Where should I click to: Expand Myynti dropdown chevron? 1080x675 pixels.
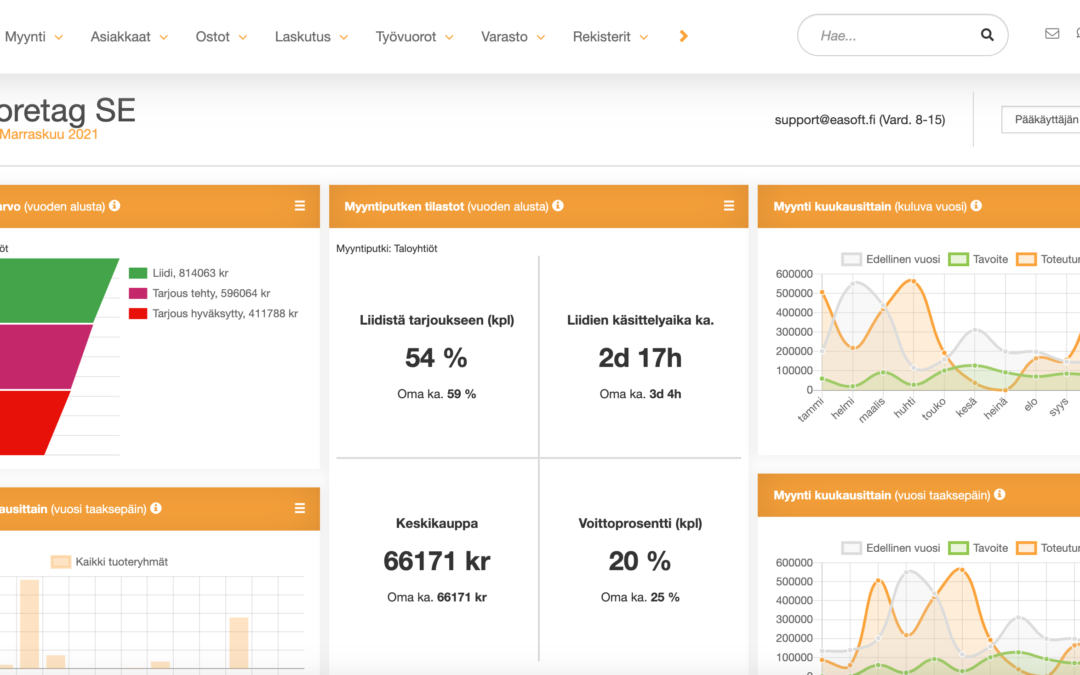click(59, 37)
